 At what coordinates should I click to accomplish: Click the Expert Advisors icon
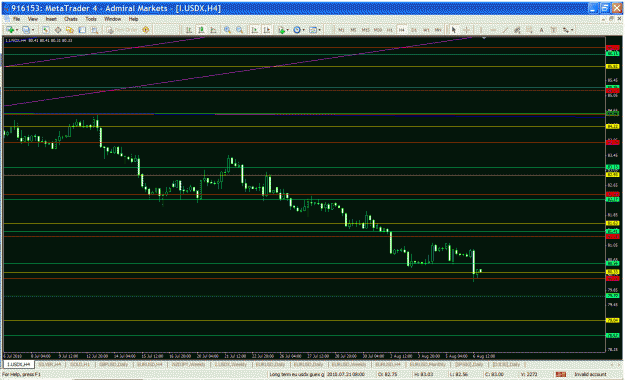tap(146, 30)
